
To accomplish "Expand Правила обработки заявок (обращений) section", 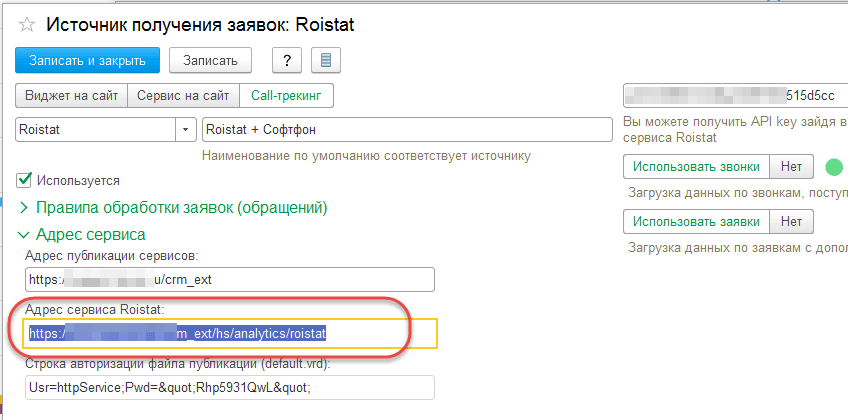I will 181,208.
